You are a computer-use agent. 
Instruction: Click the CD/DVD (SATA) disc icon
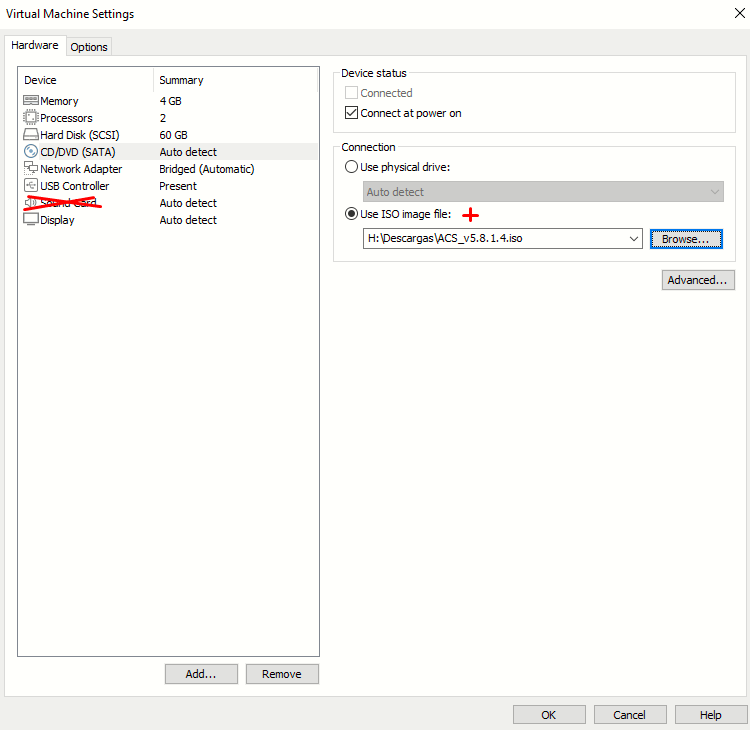point(31,152)
